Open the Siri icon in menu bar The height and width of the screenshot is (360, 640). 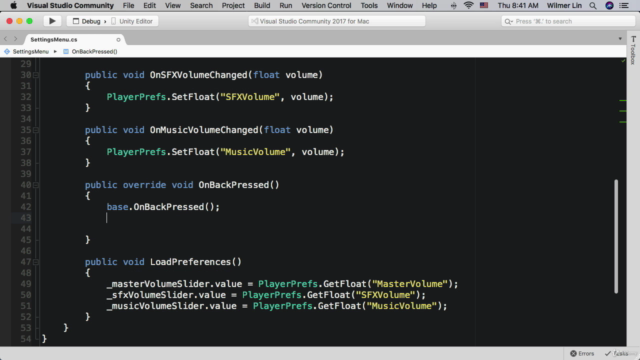coord(609,5)
